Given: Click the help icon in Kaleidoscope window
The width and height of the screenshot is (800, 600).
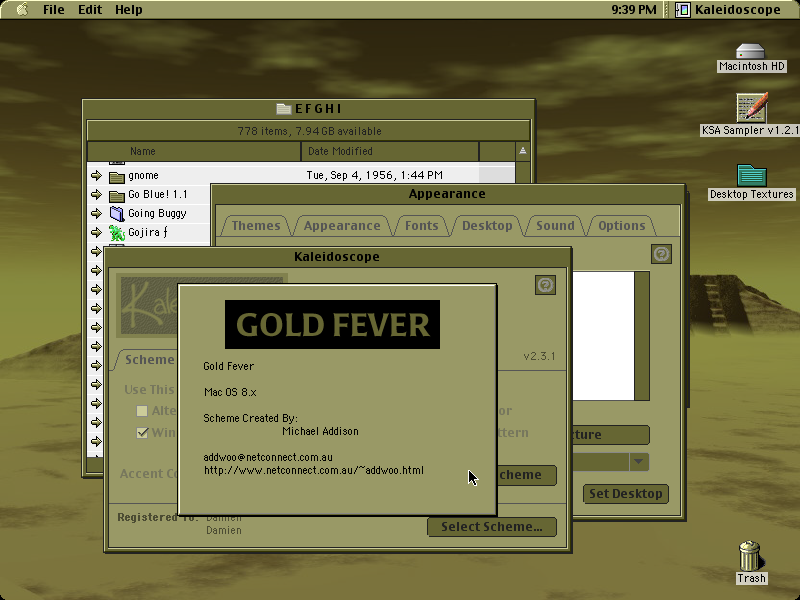Looking at the screenshot, I should (x=545, y=285).
